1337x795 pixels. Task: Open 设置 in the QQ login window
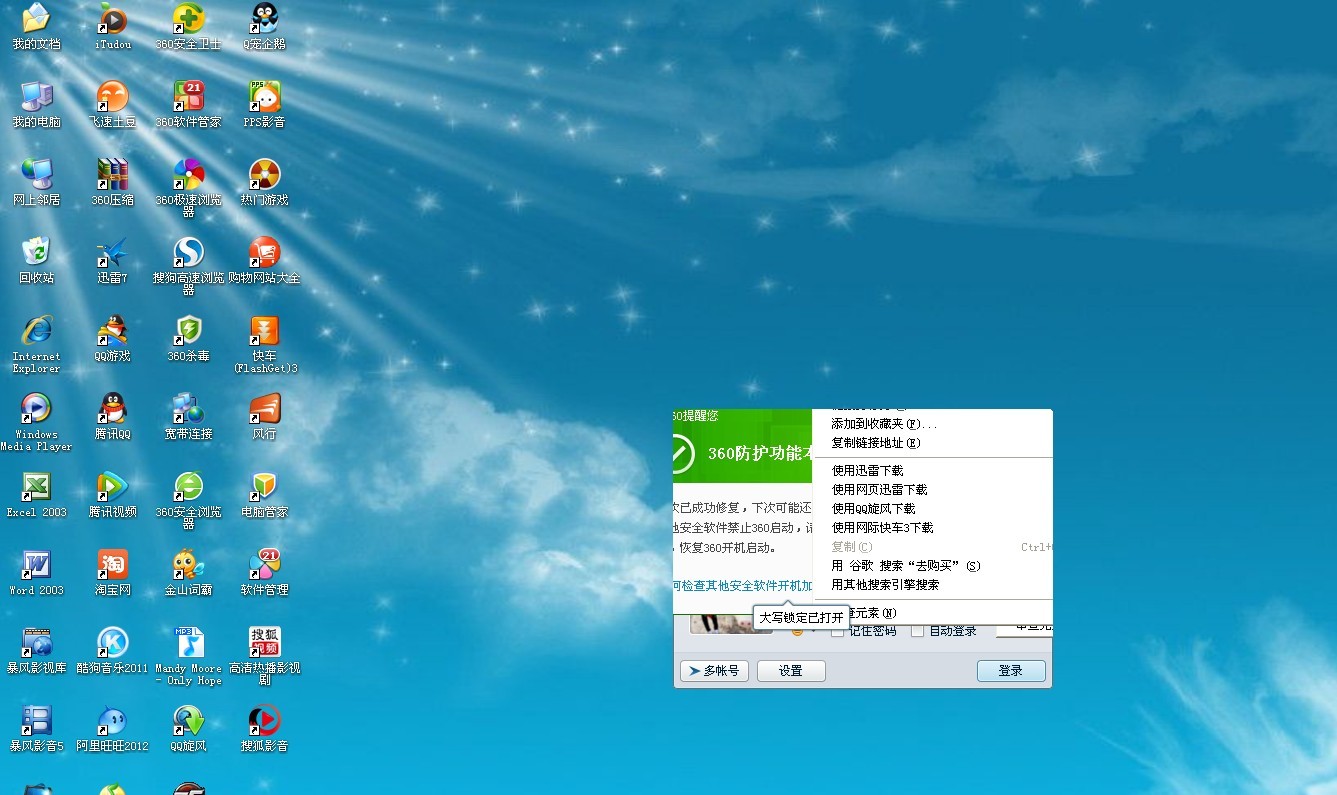(x=791, y=670)
